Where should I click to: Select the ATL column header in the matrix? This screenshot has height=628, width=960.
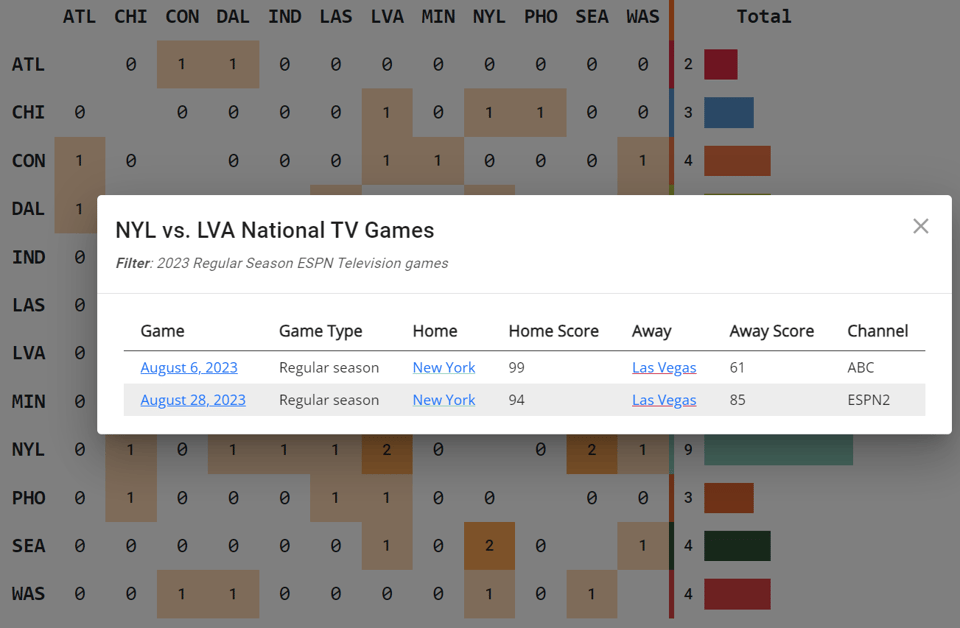click(x=79, y=16)
